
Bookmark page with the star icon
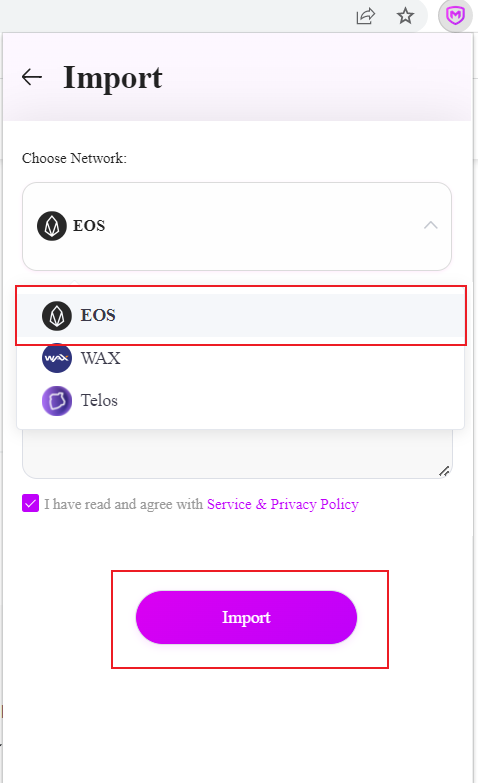pyautogui.click(x=405, y=16)
